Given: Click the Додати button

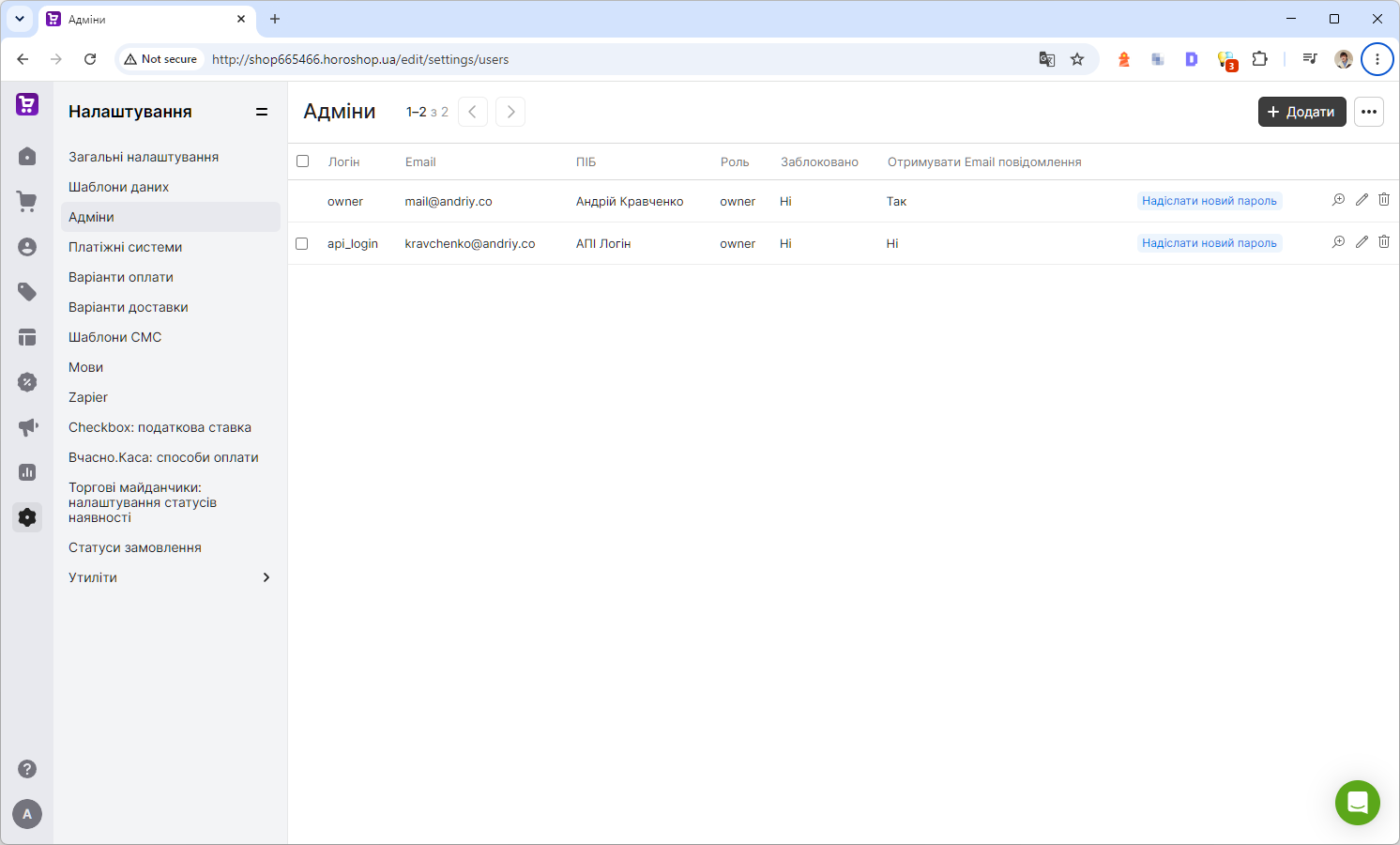Looking at the screenshot, I should [1302, 112].
